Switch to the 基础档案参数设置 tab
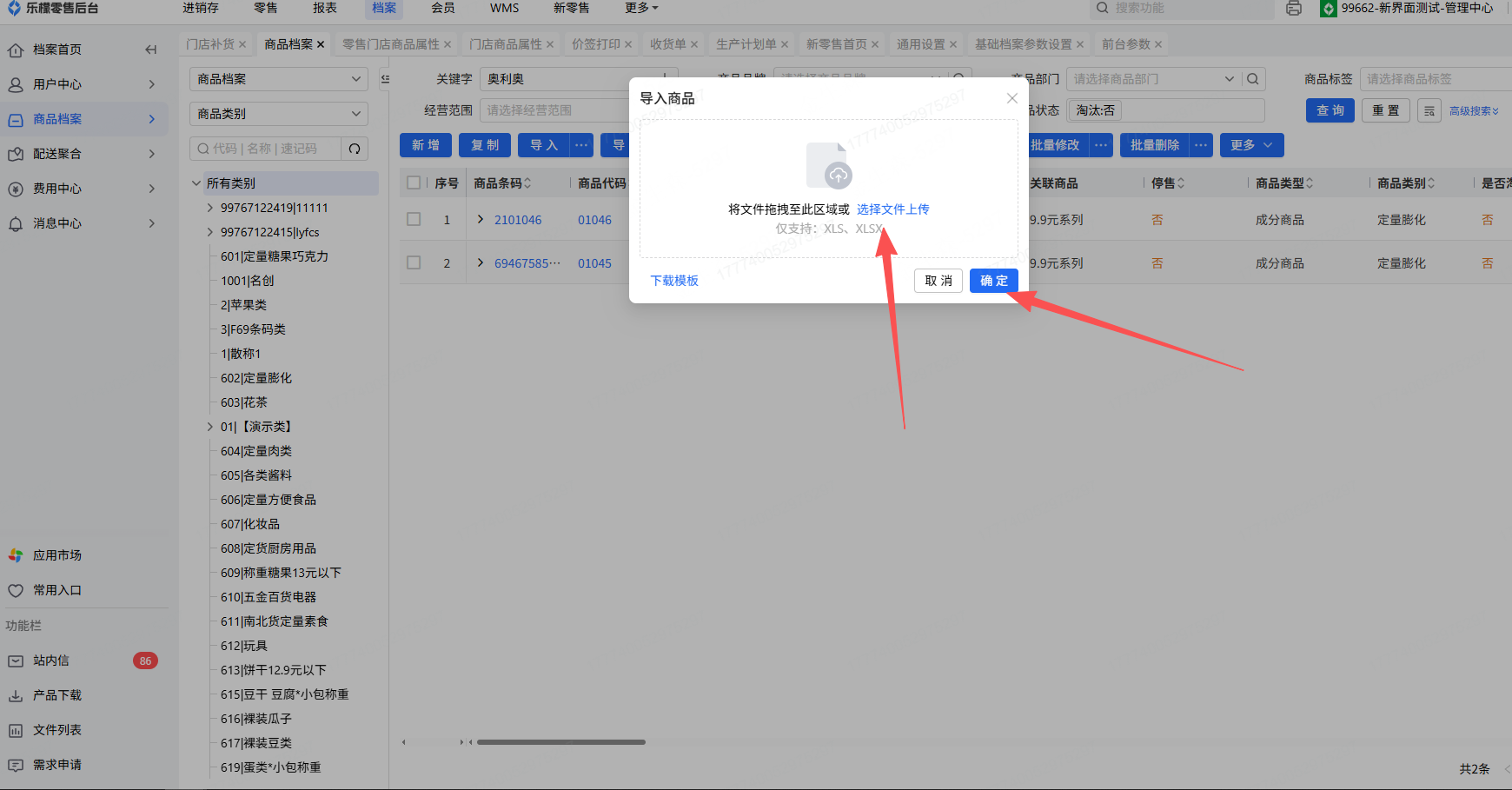1512x790 pixels. (1024, 44)
